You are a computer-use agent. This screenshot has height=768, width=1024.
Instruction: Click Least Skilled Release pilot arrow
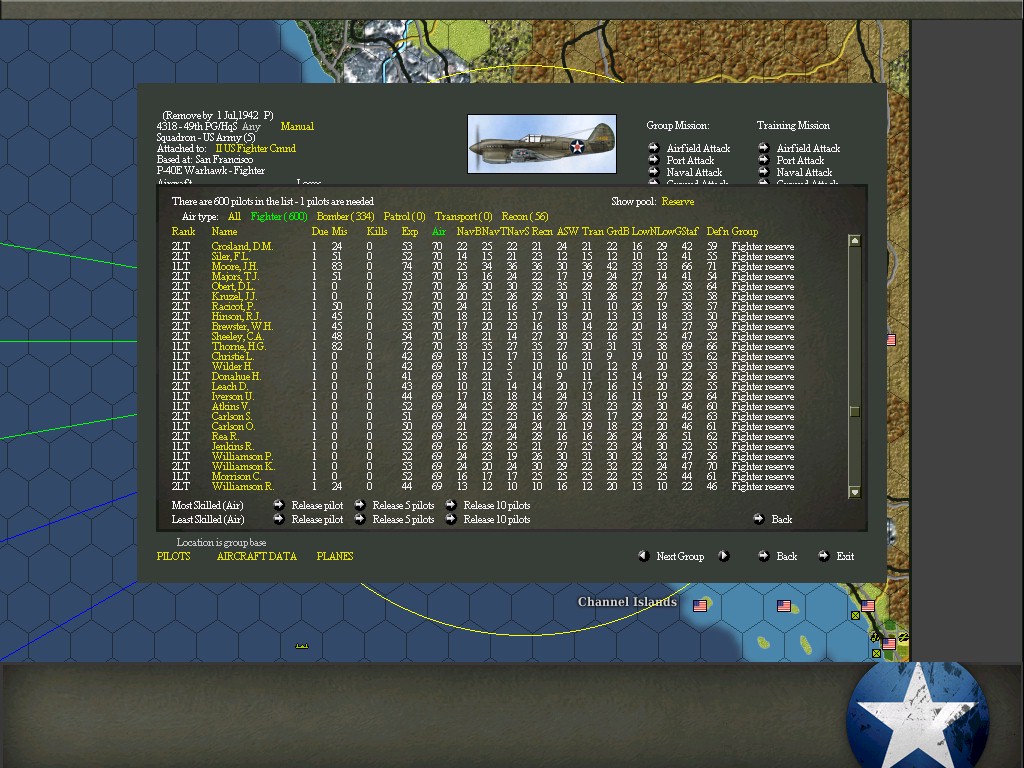coord(279,519)
